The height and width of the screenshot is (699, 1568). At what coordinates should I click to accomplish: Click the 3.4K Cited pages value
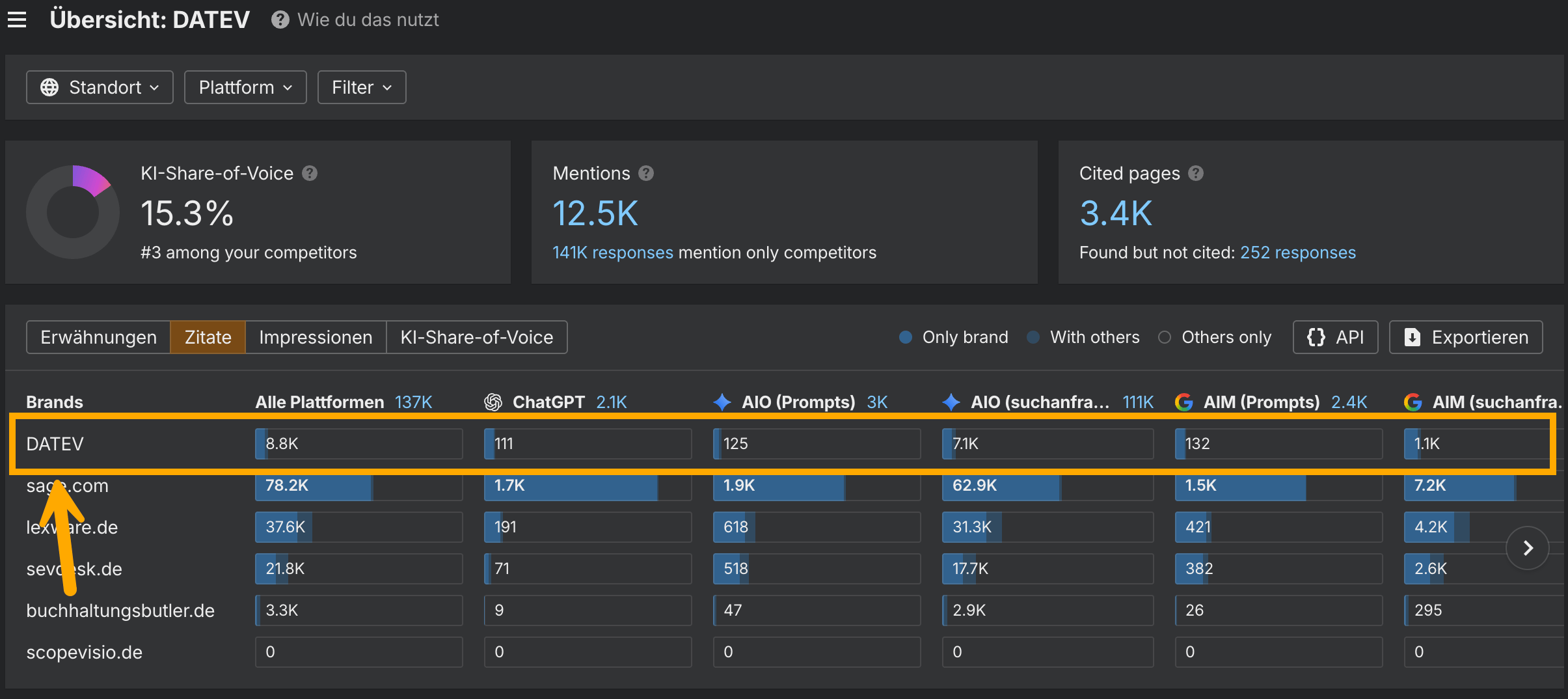point(1116,213)
